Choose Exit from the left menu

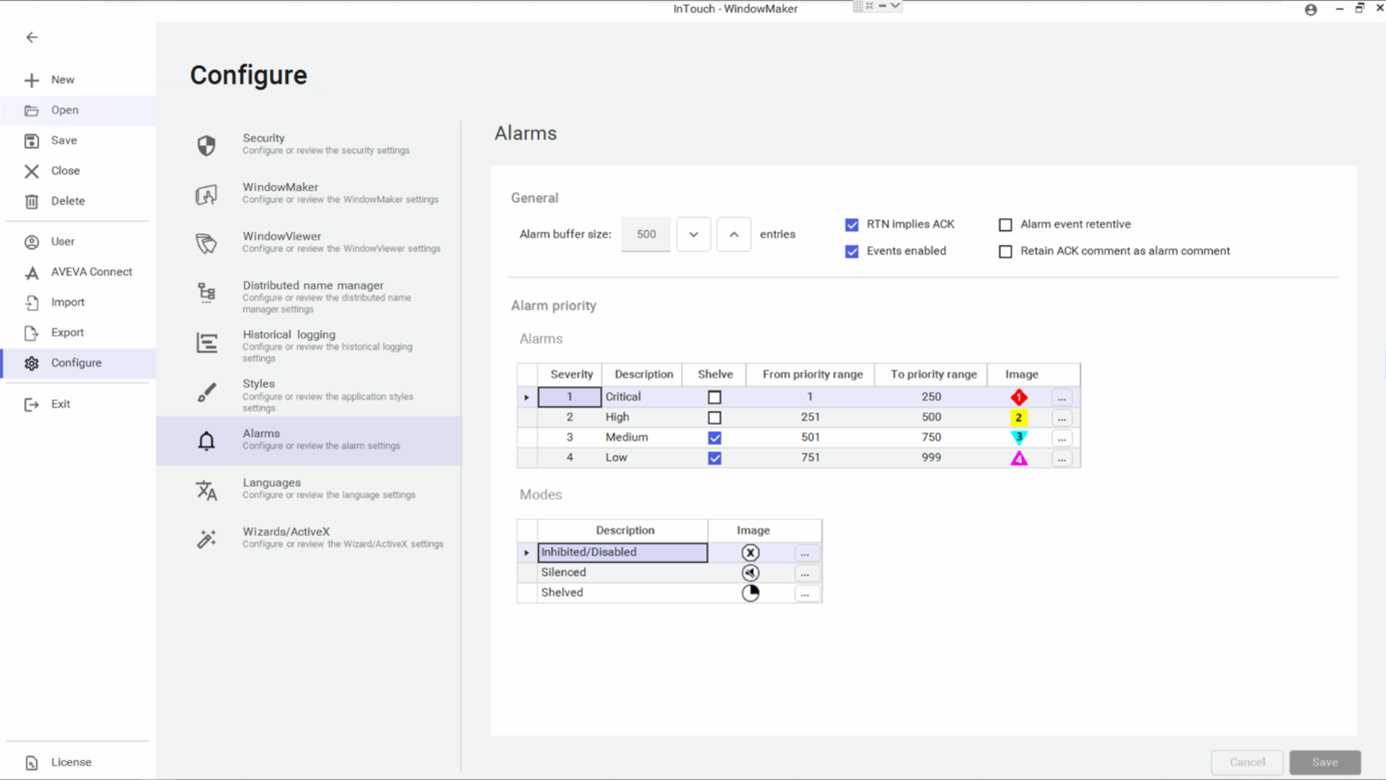pos(78,404)
